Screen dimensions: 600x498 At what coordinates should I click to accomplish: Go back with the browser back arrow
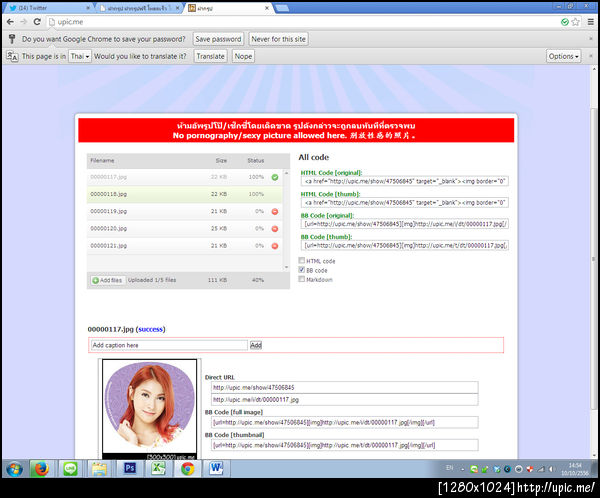10,22
